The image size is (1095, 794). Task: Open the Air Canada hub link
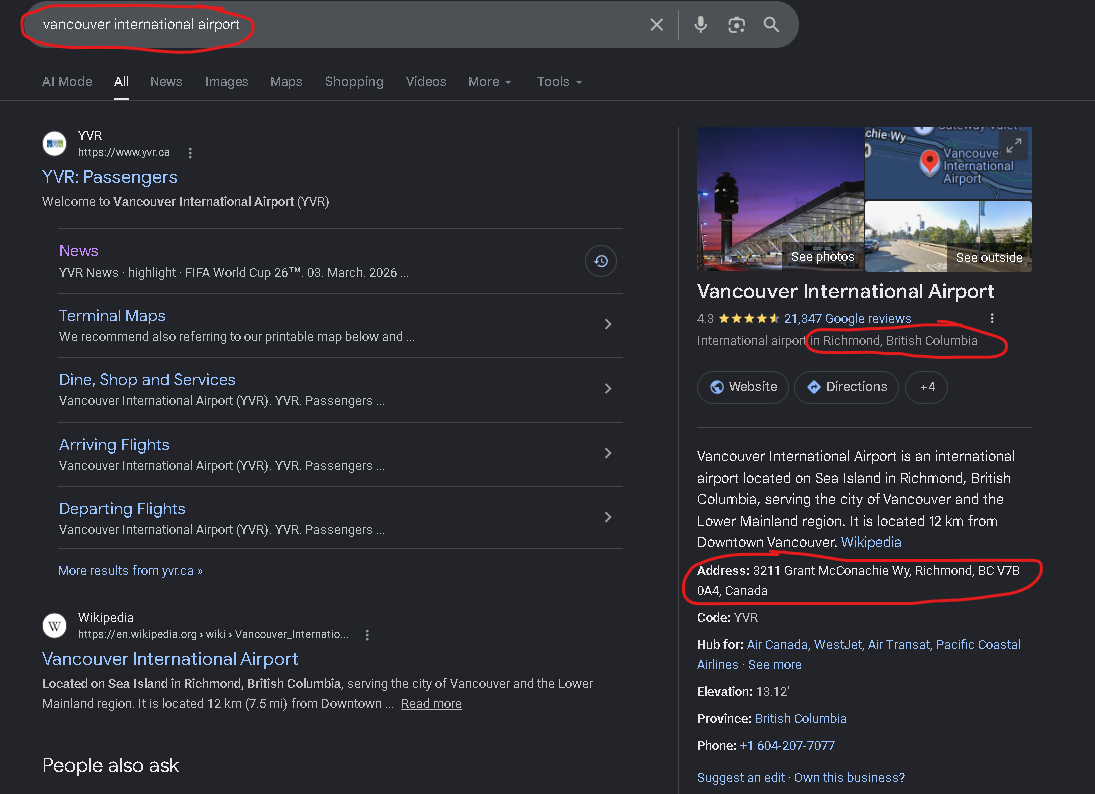777,645
